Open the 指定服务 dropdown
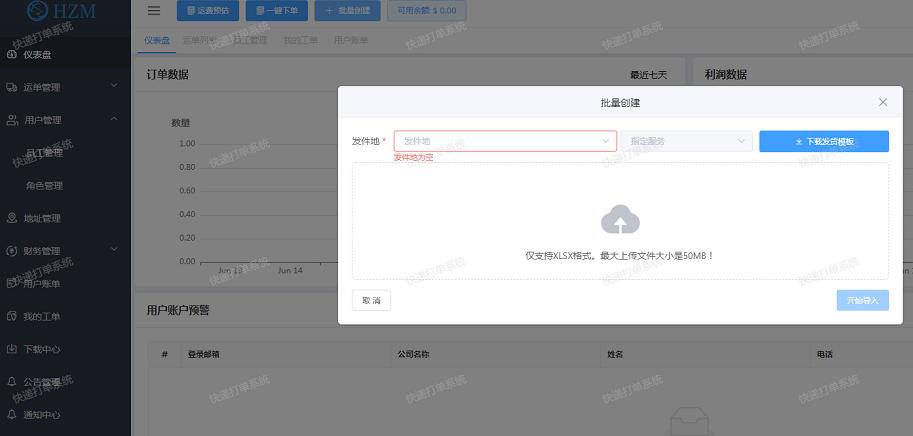 686,141
